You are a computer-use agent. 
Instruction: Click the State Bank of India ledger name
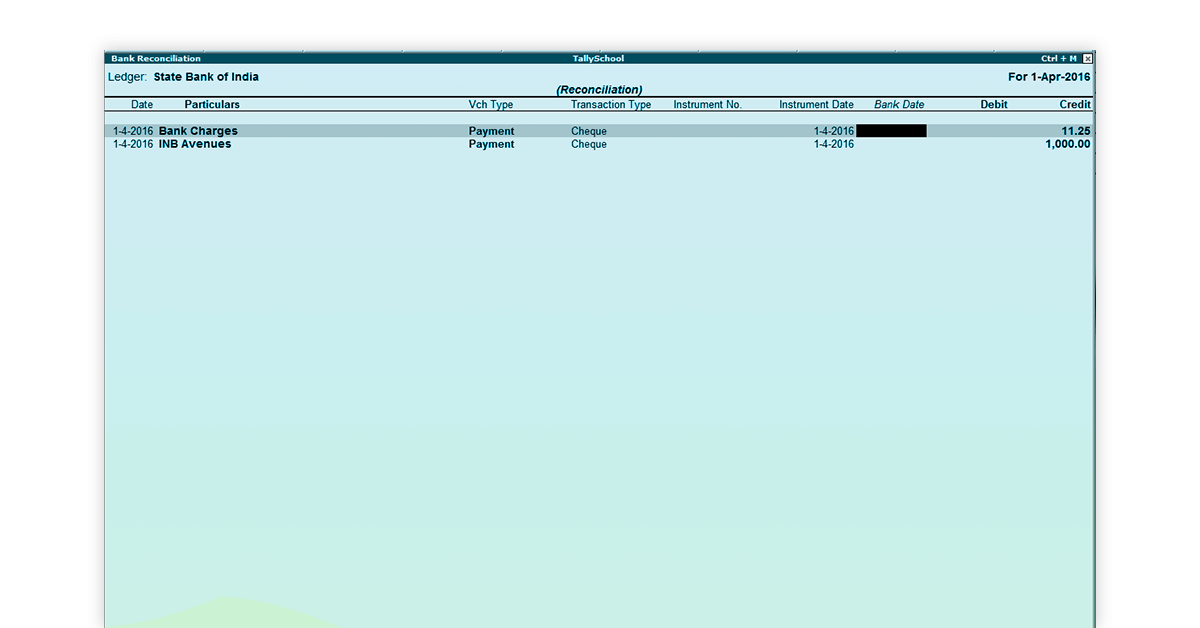206,77
